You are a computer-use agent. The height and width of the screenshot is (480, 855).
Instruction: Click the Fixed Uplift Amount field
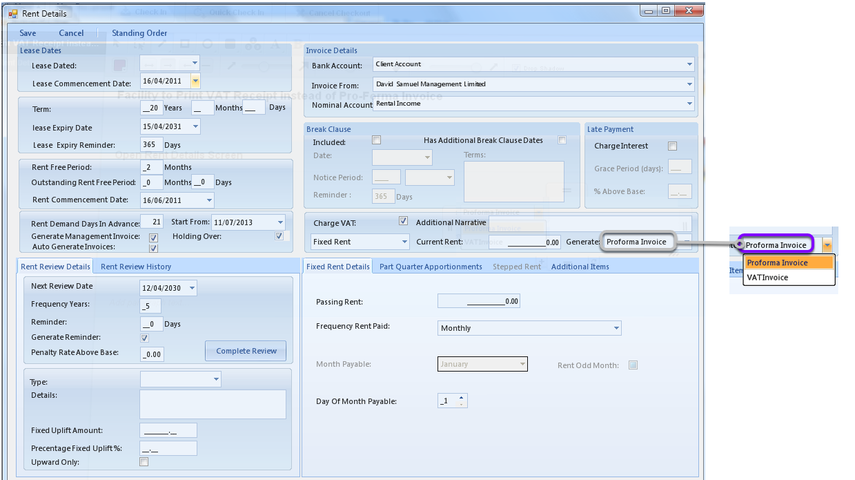click(x=168, y=431)
